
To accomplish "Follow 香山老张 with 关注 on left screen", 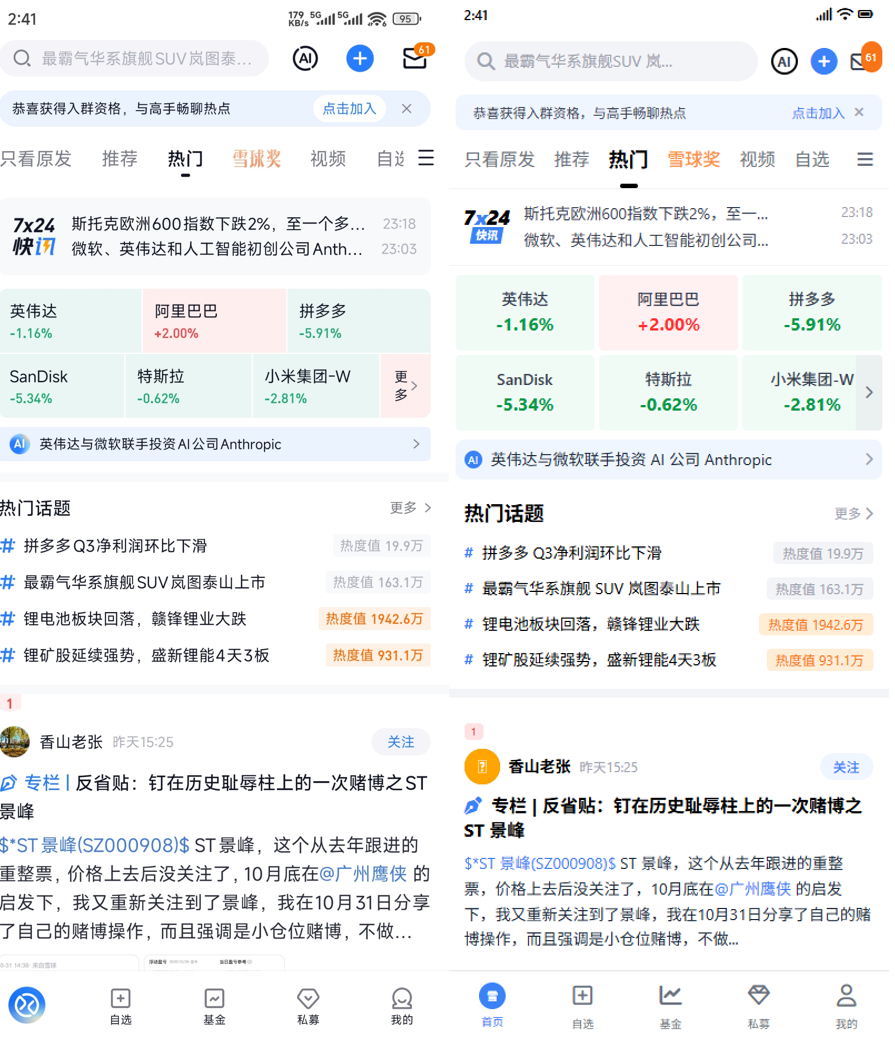I will (x=401, y=742).
